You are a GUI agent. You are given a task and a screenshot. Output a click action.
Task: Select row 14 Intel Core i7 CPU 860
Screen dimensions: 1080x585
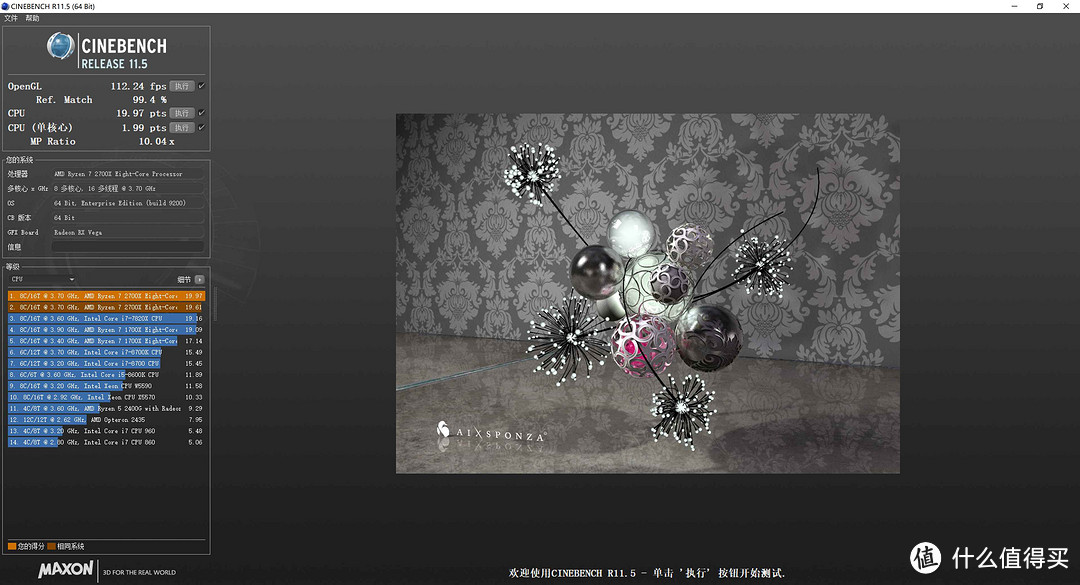pyautogui.click(x=107, y=442)
